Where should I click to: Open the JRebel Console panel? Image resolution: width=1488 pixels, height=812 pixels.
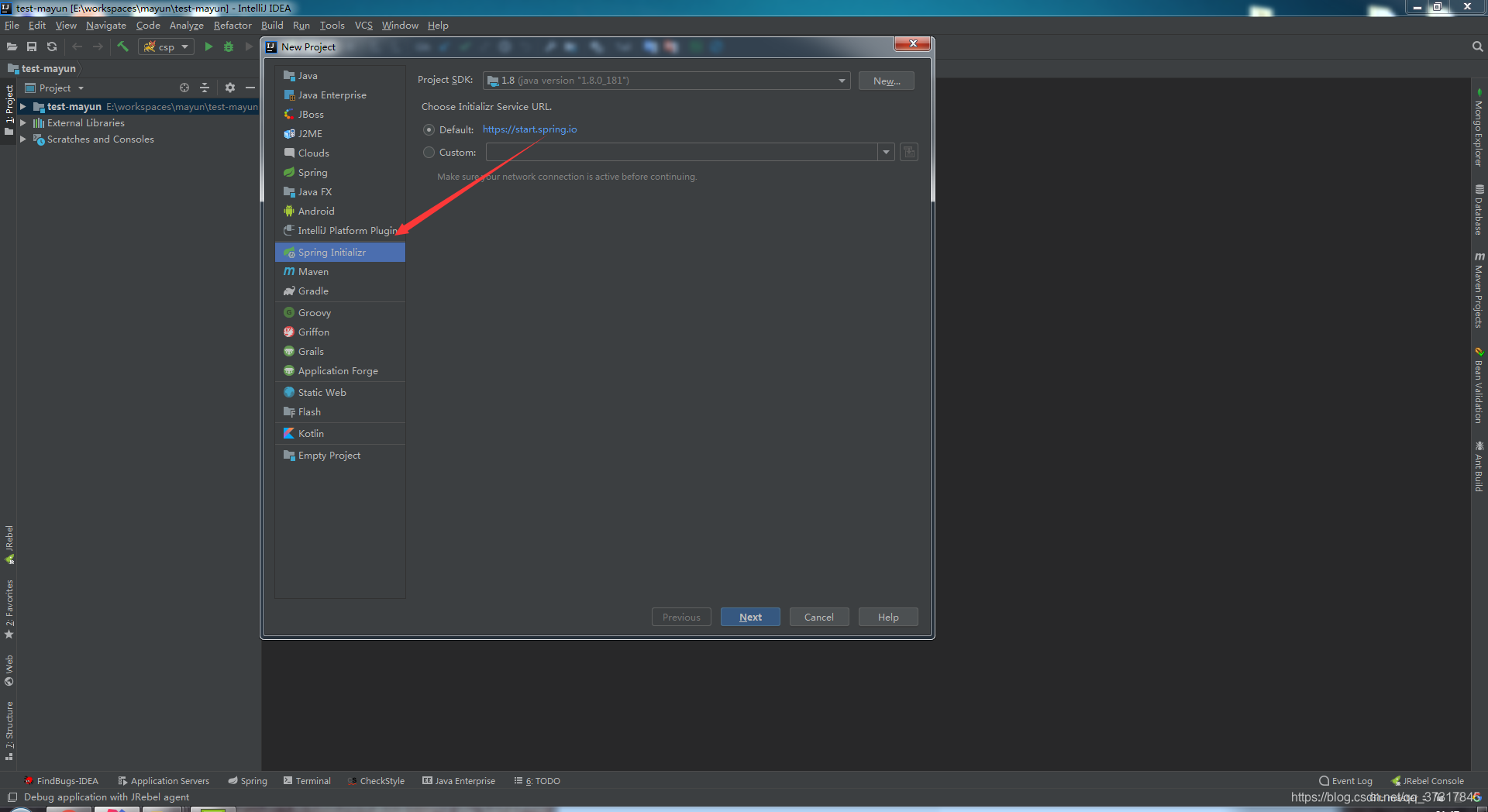point(1428,781)
